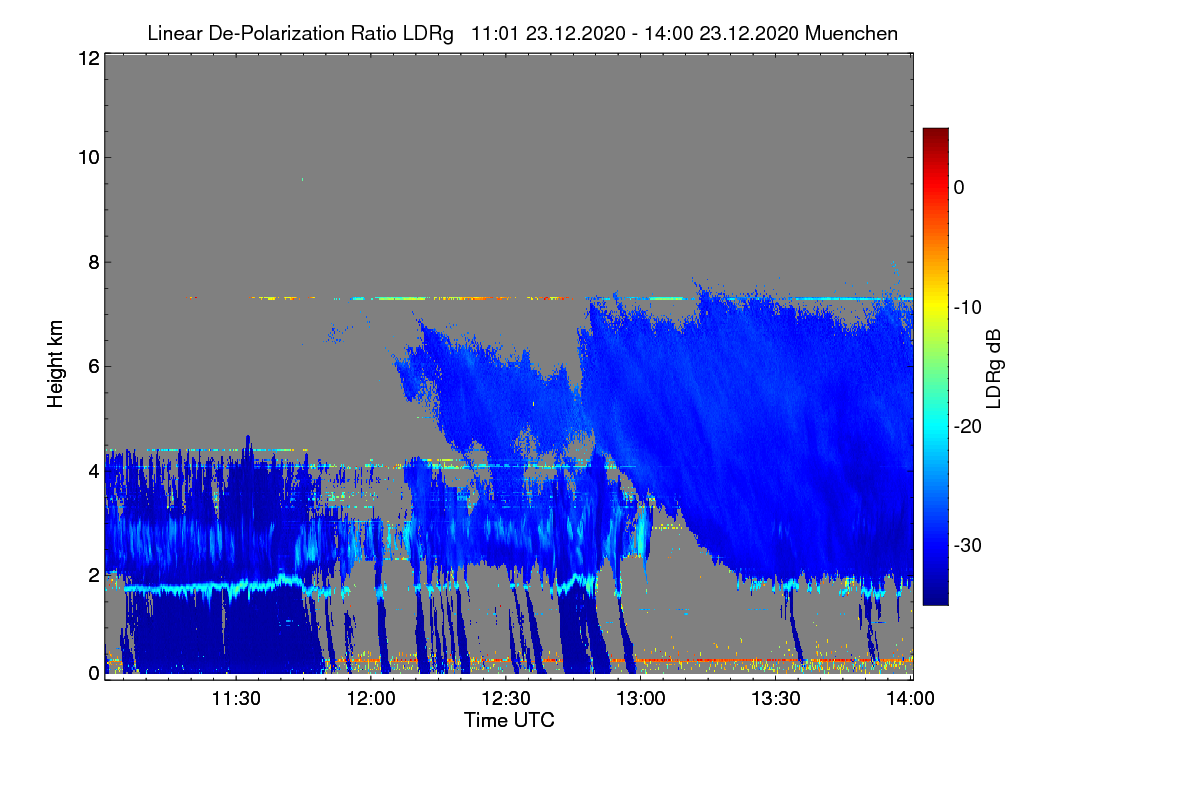Click the height axis label 0

[x=92, y=673]
